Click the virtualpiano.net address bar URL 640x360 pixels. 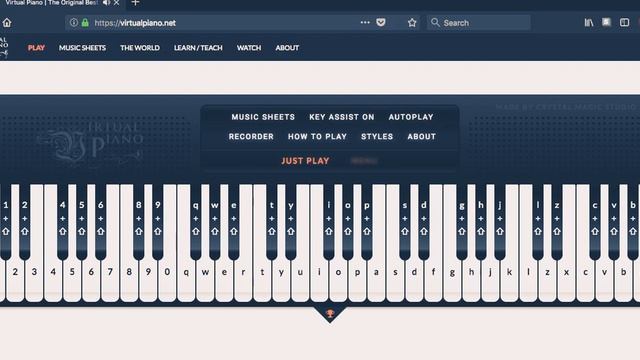click(x=135, y=23)
